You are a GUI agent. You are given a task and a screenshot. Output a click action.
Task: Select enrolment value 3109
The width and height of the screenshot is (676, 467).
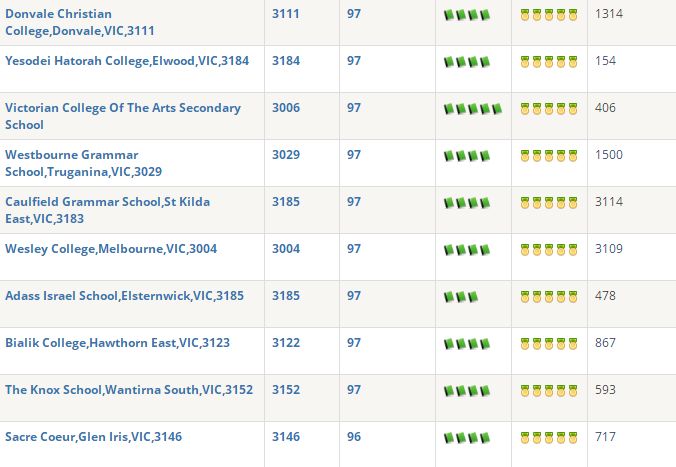(609, 249)
